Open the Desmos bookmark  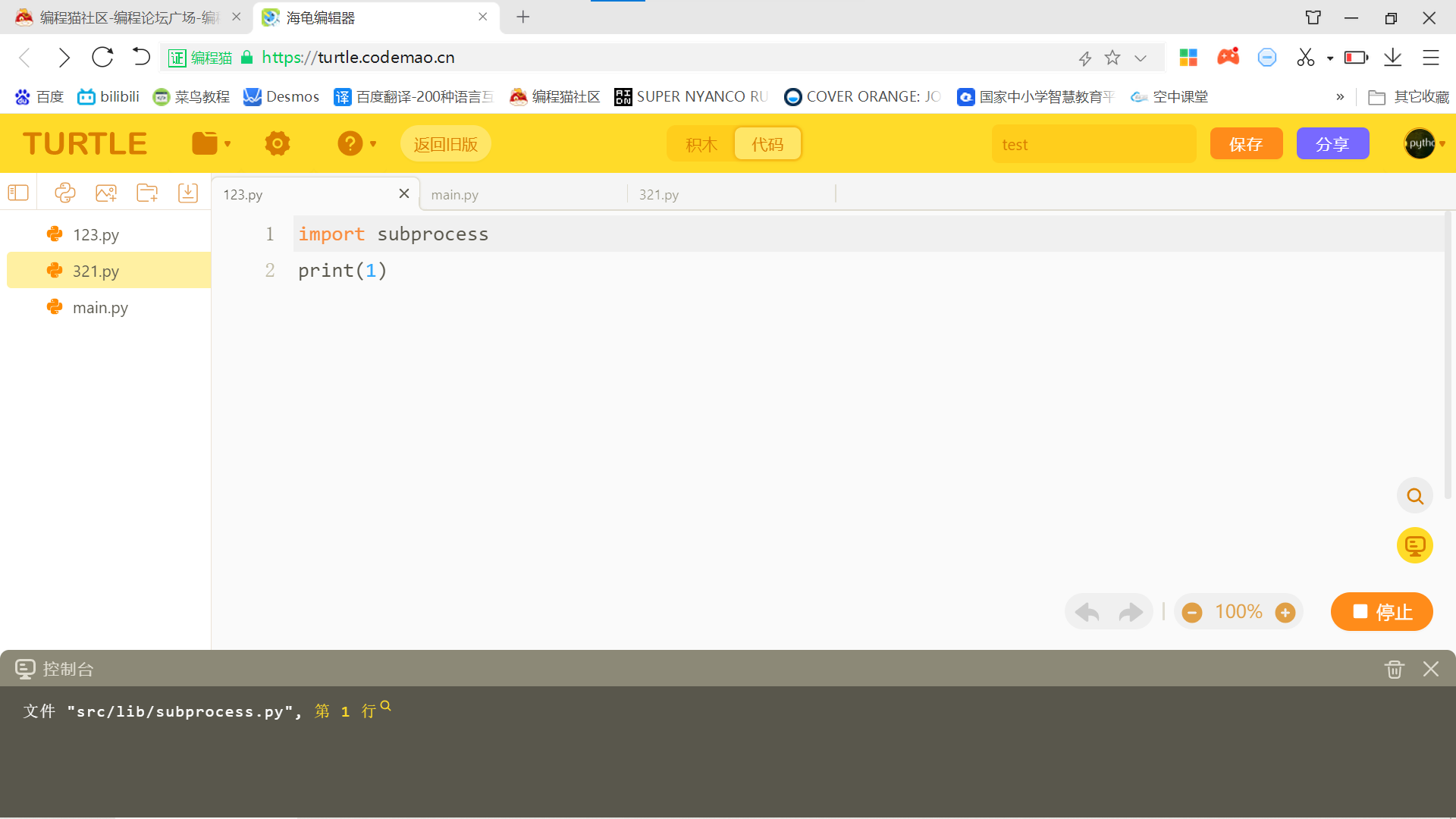[281, 97]
